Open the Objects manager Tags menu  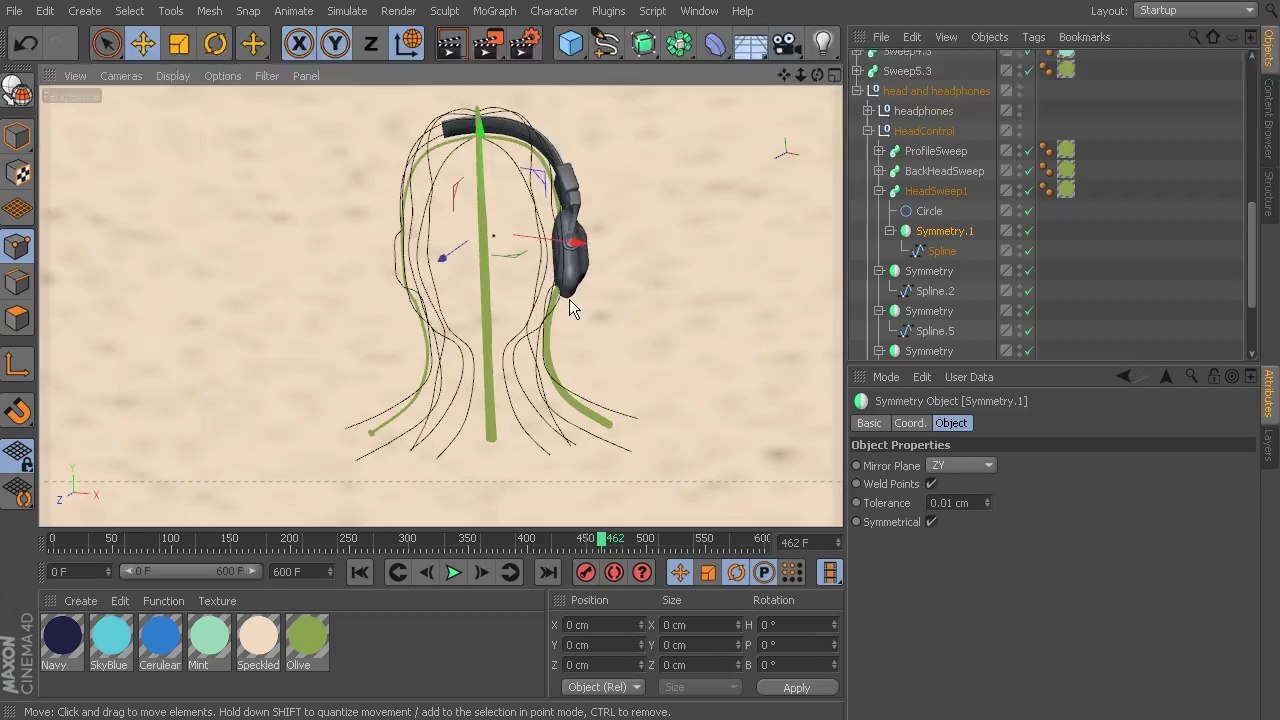point(1033,37)
